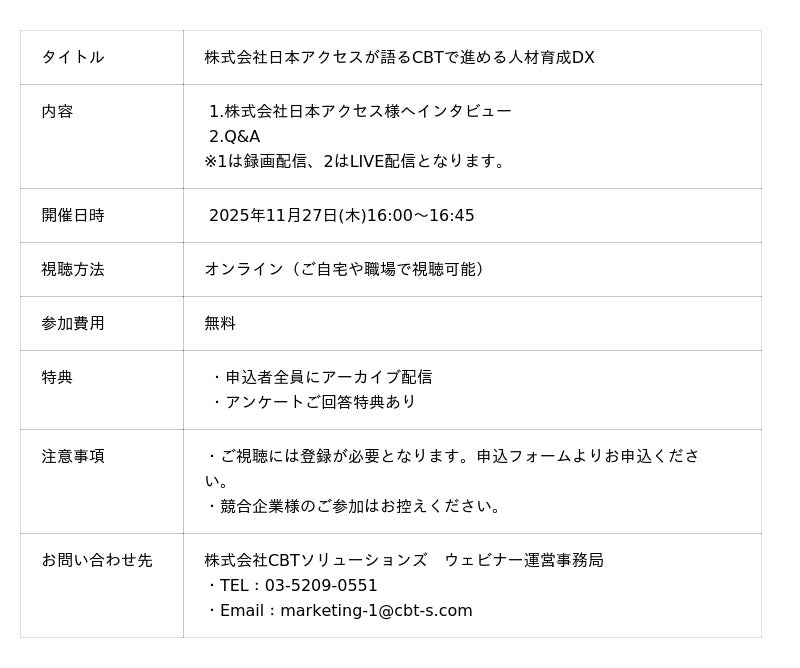Select the date 2025年11月27日(木)16:00～16:45
Screen dimensions: 800x668
tap(341, 215)
